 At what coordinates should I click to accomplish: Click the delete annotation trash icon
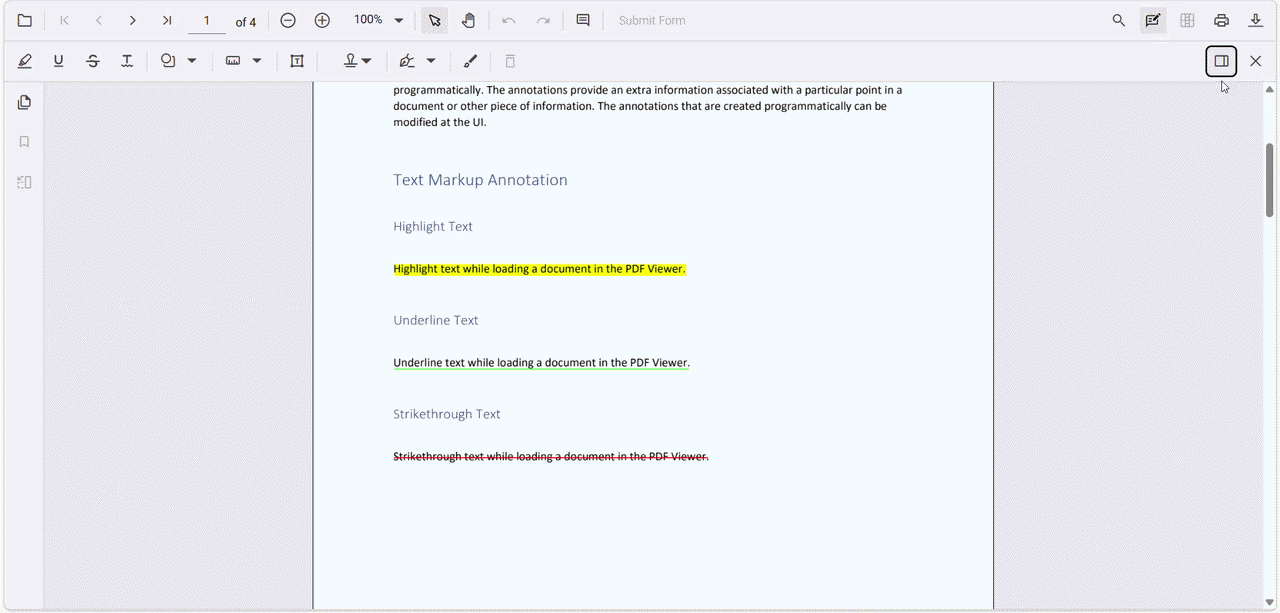point(510,61)
